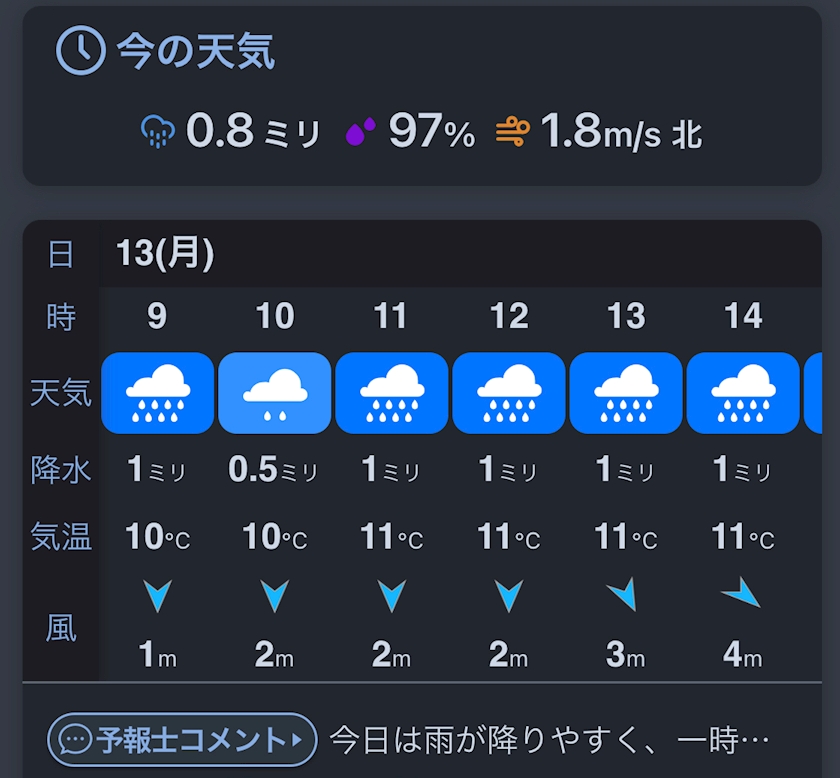Click the orange wind icon
Screen dimensions: 840x778
(x=512, y=131)
